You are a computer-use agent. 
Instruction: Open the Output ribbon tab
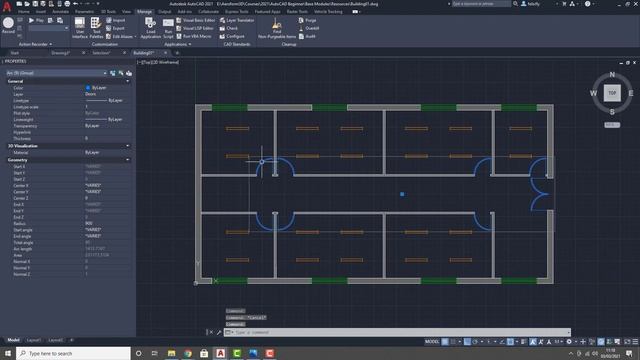164,12
